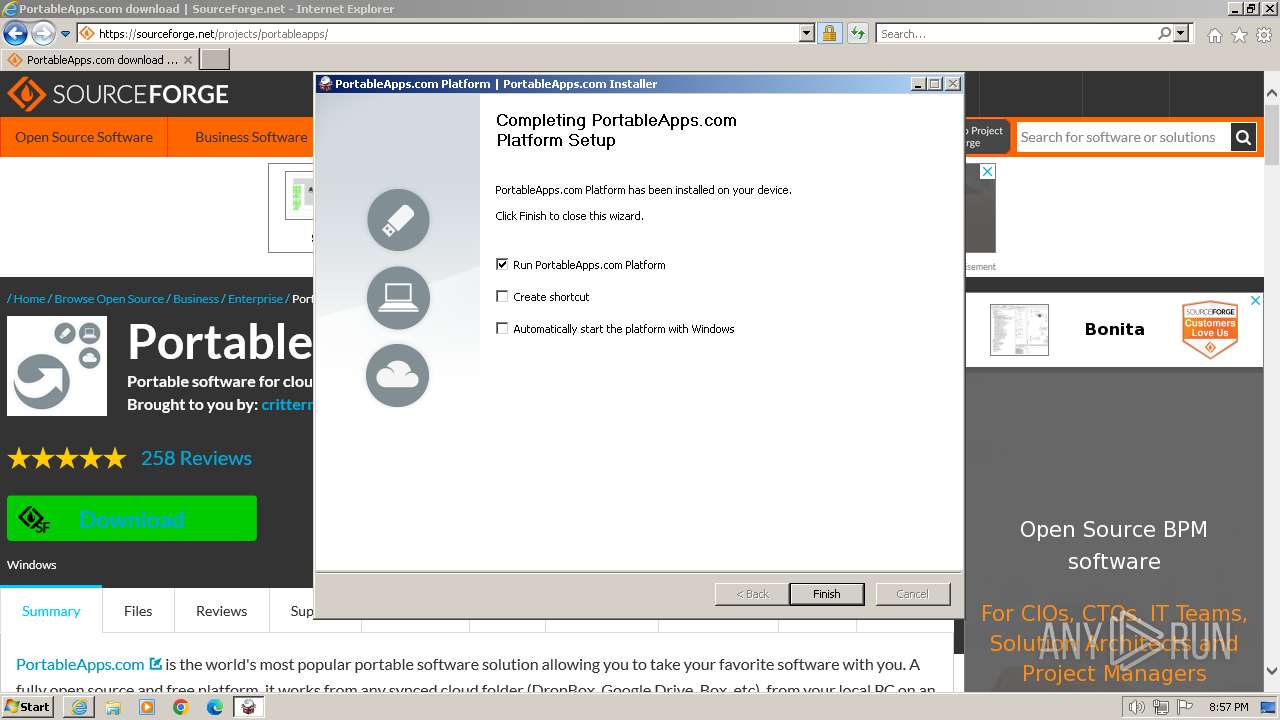Click the Internet Explorer forward arrow
Image resolution: width=1280 pixels, height=720 pixels.
pyautogui.click(x=43, y=33)
